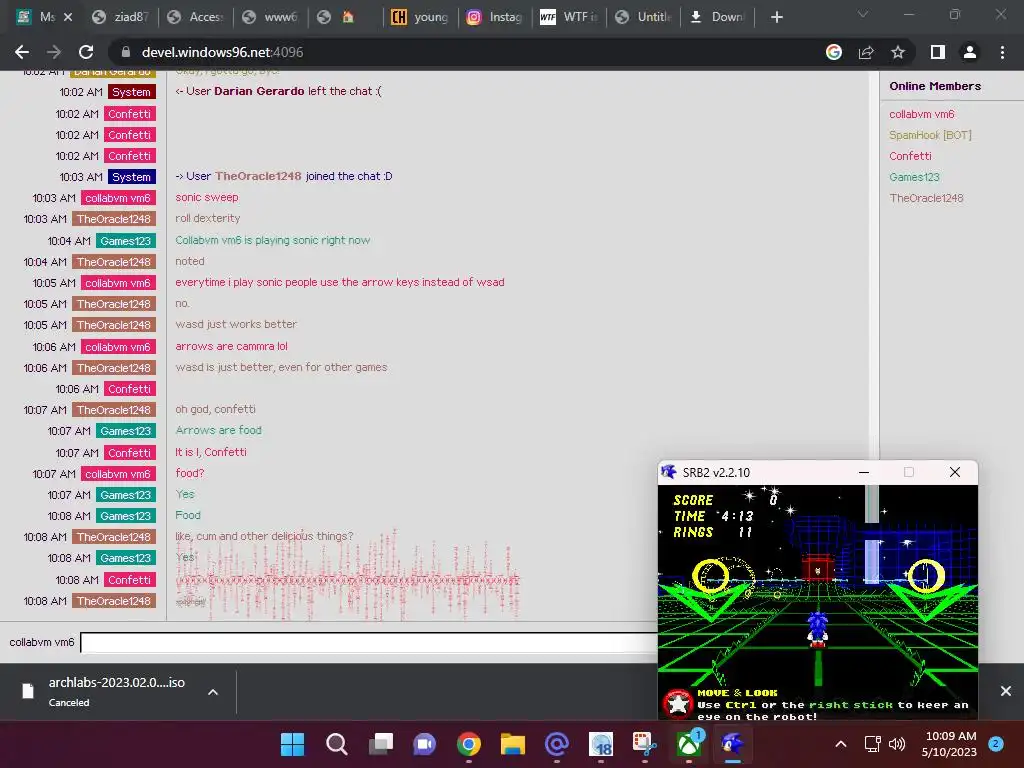
Task: Switch to the Untitled tab
Action: pyautogui.click(x=645, y=17)
